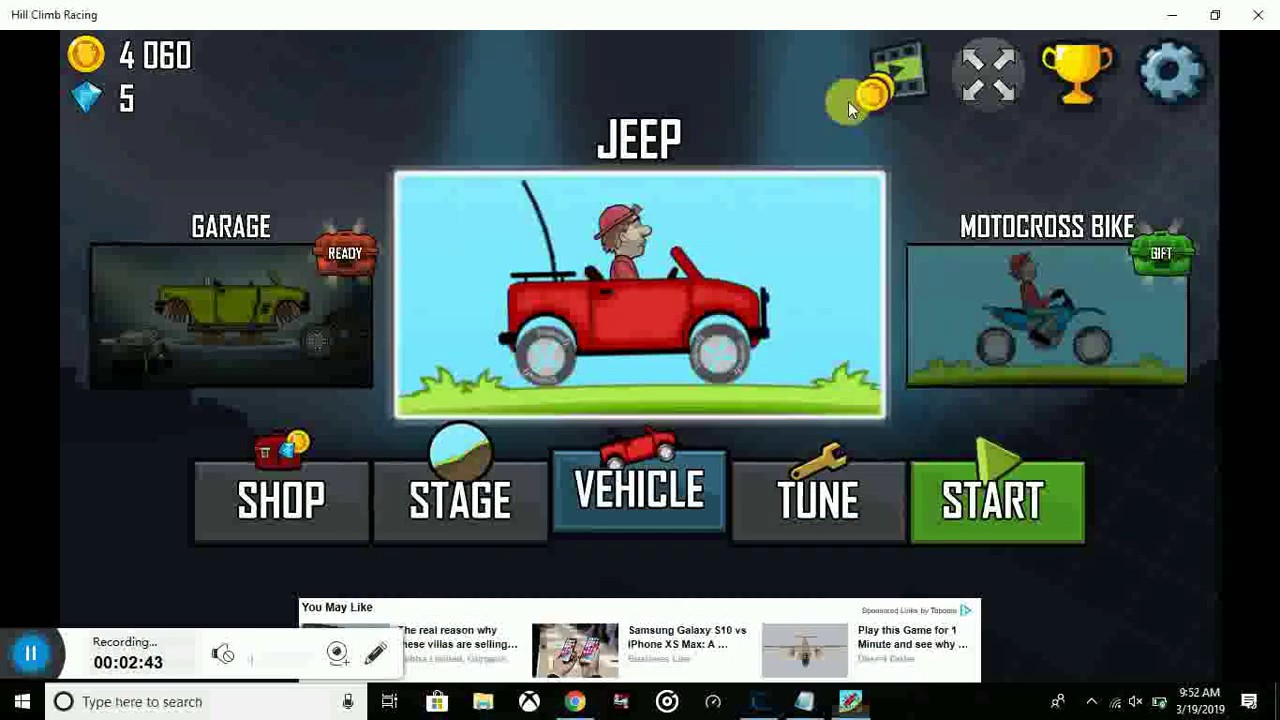
Task: Click the JEEP title text
Action: tap(639, 139)
